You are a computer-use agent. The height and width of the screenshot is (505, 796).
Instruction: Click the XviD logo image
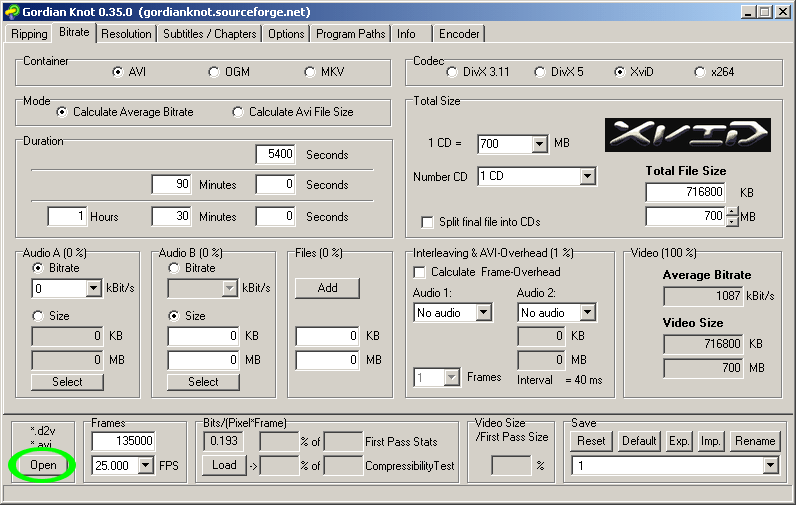coord(687,135)
